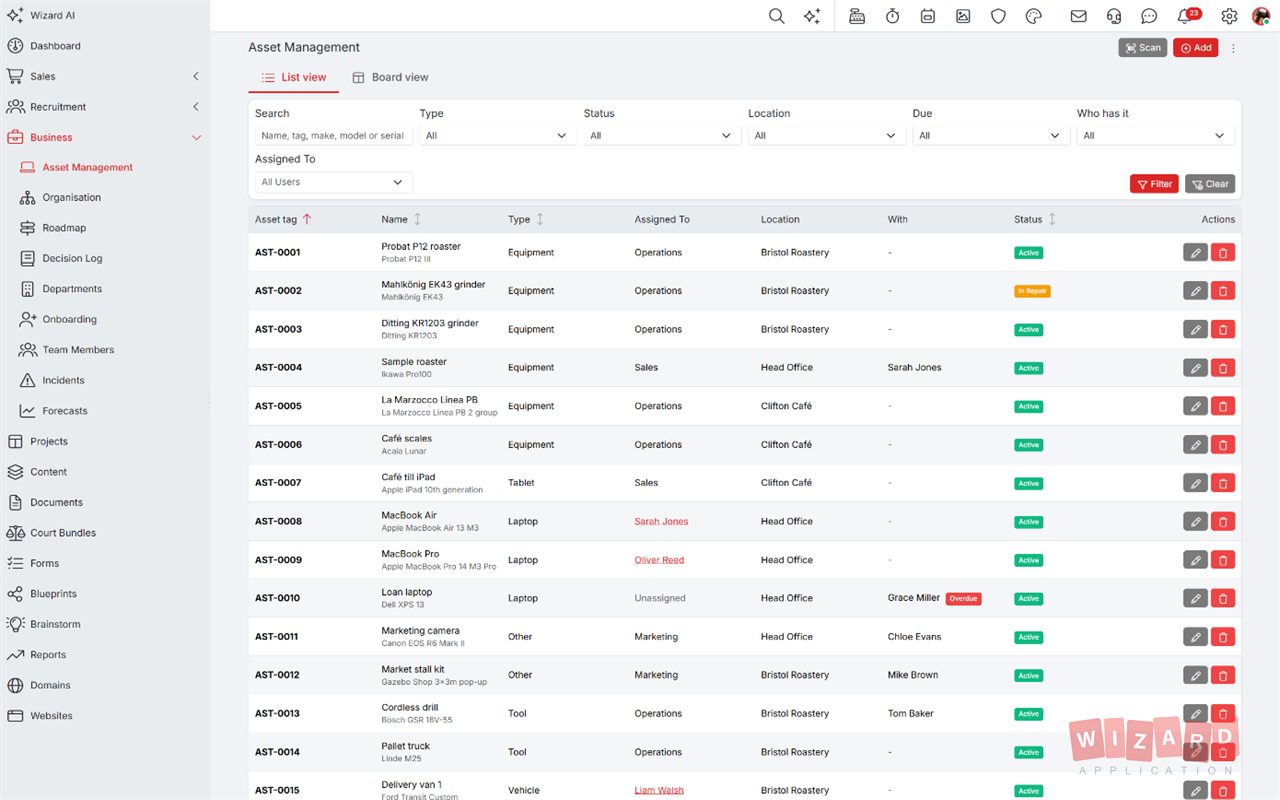
Task: Edit asset AST-0008 with pencil icon
Action: [1195, 522]
